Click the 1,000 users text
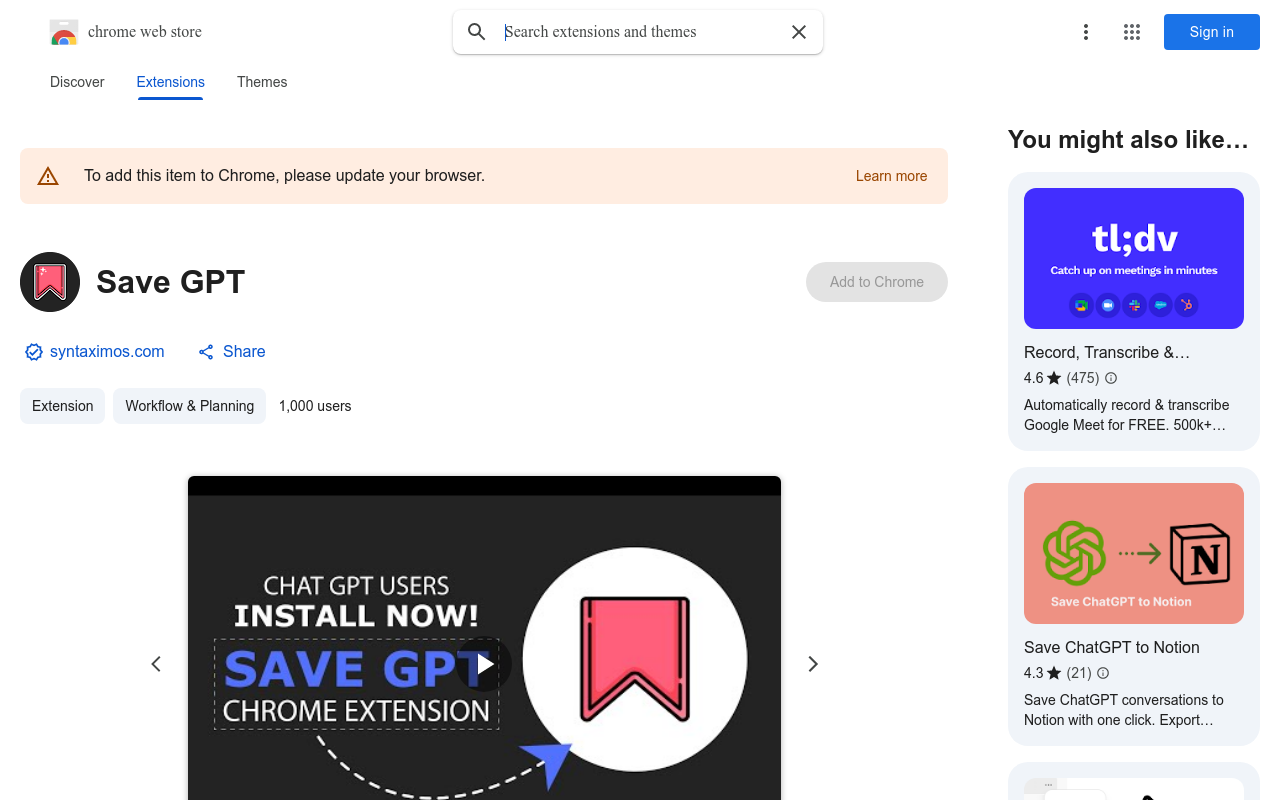The height and width of the screenshot is (800, 1280). [x=315, y=406]
